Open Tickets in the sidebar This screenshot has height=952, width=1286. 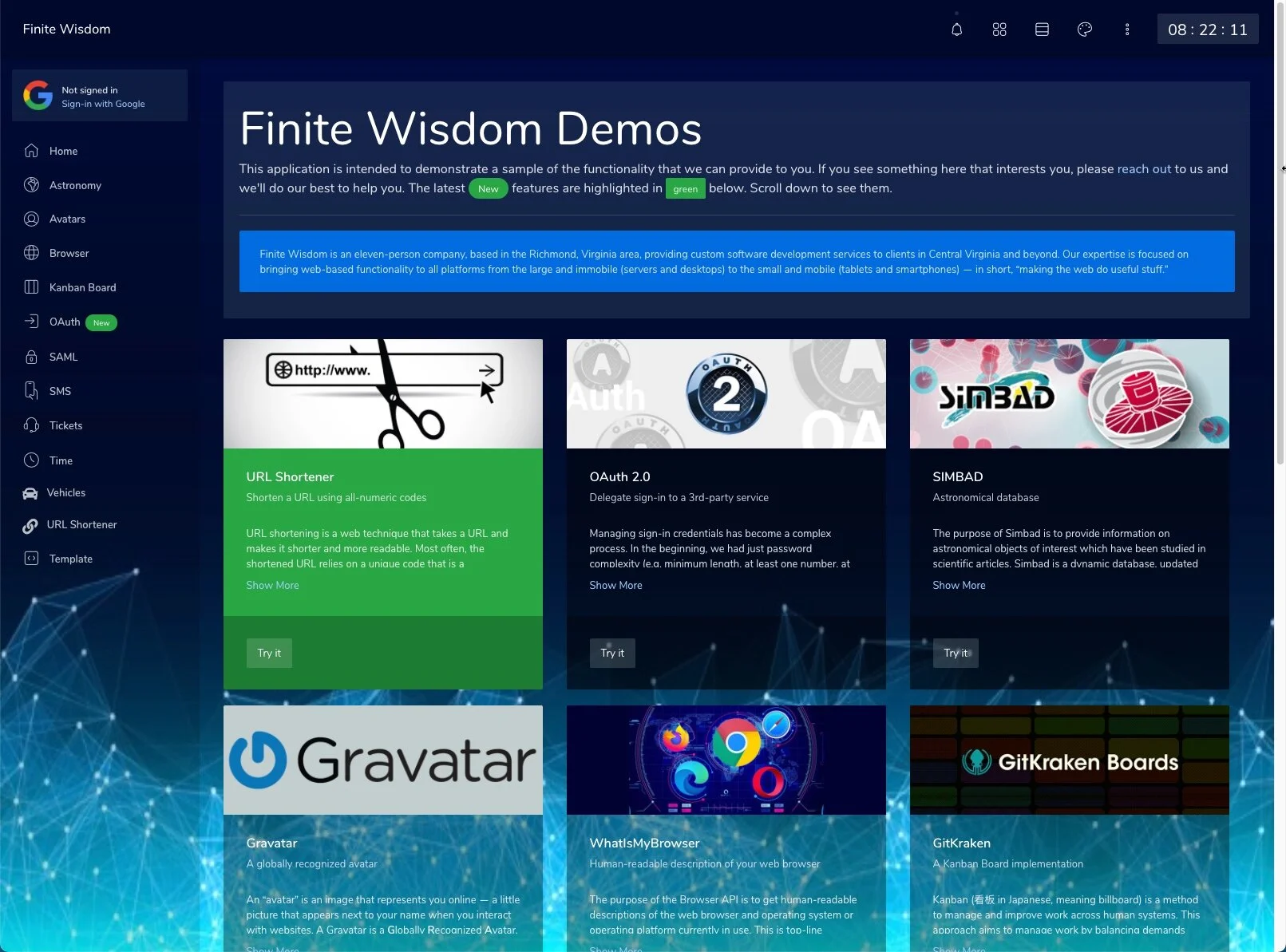pyautogui.click(x=100, y=425)
